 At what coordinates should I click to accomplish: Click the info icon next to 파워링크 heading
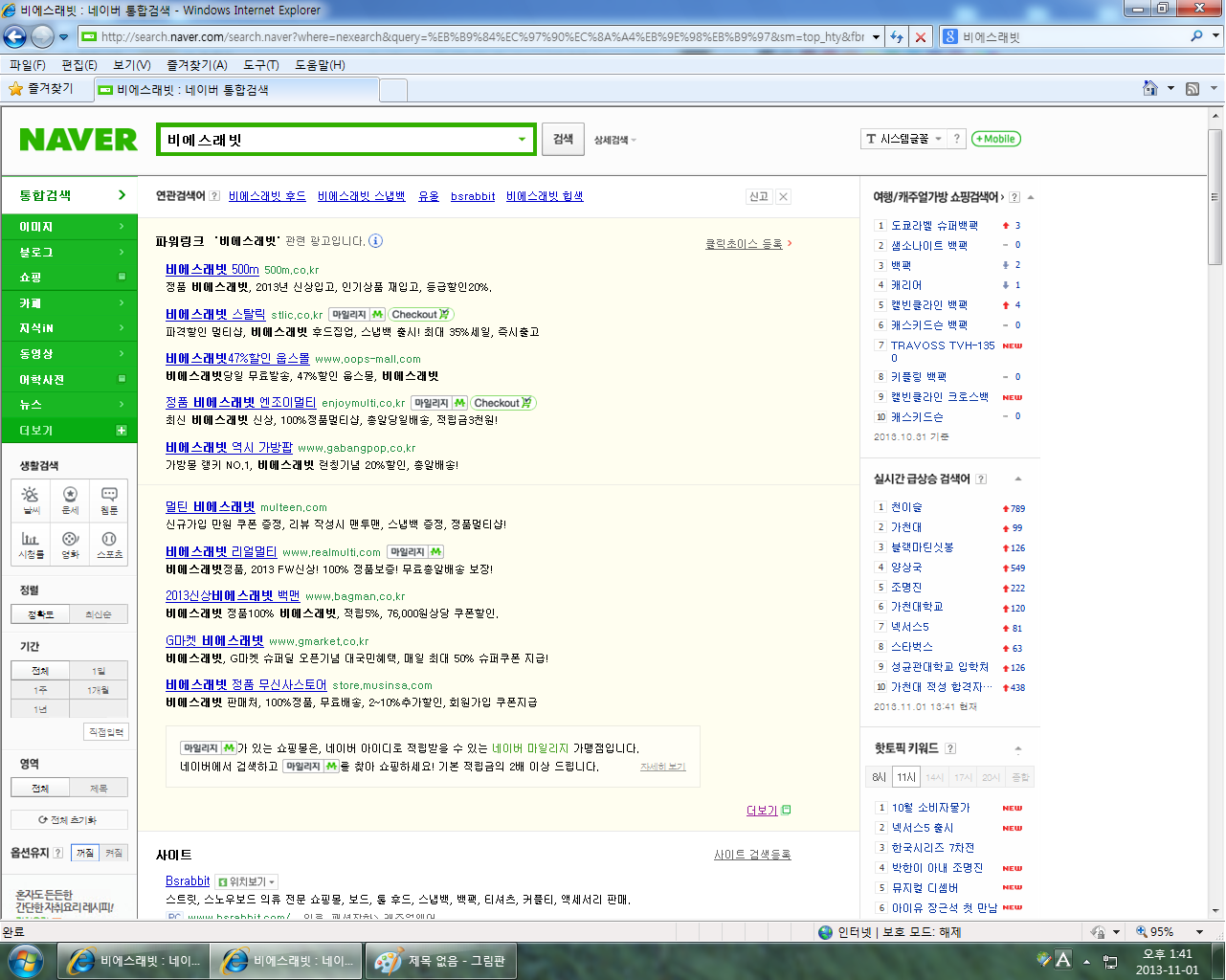point(375,240)
